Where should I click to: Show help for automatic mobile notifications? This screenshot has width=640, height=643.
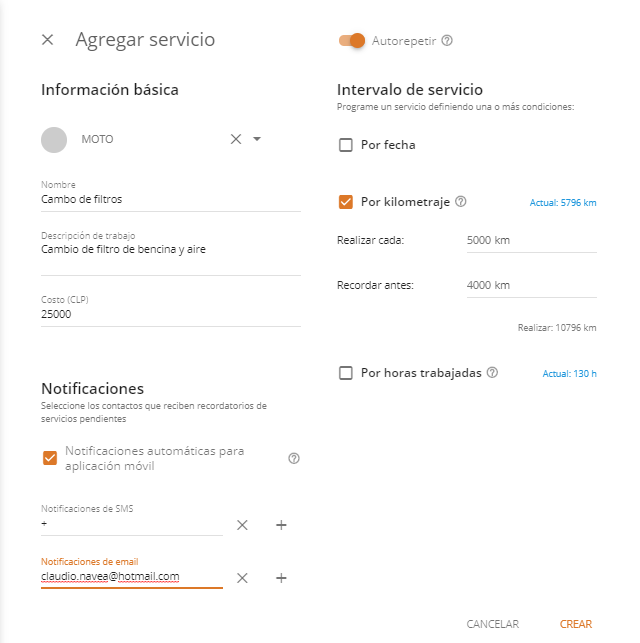[x=294, y=458]
